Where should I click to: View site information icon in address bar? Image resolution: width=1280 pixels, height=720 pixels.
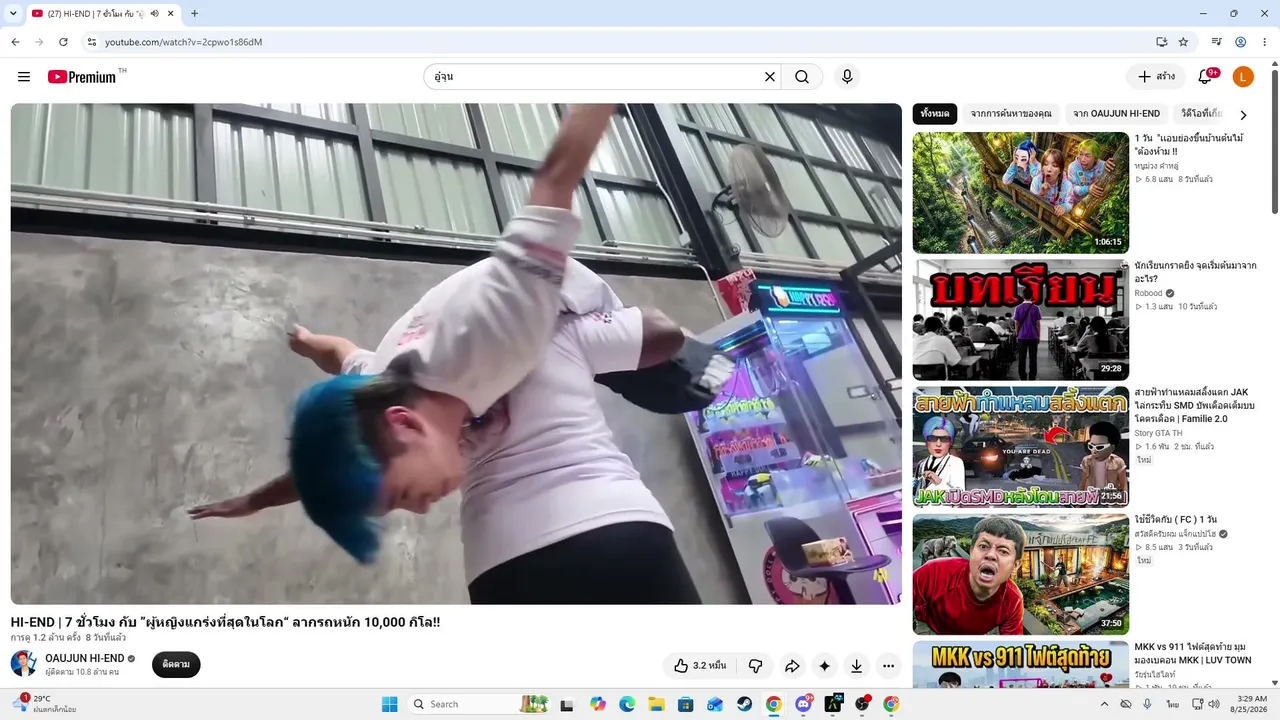coord(91,42)
